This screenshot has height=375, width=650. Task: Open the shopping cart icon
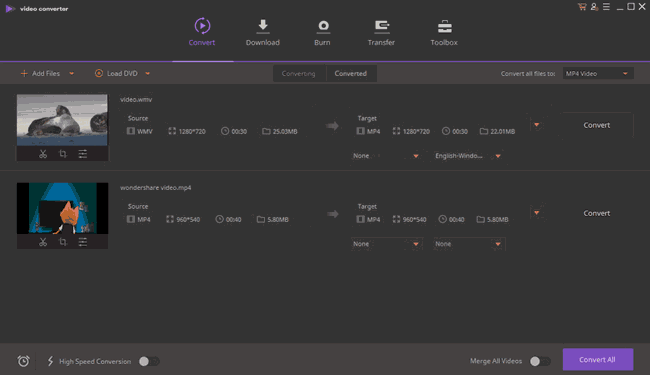(582, 7)
